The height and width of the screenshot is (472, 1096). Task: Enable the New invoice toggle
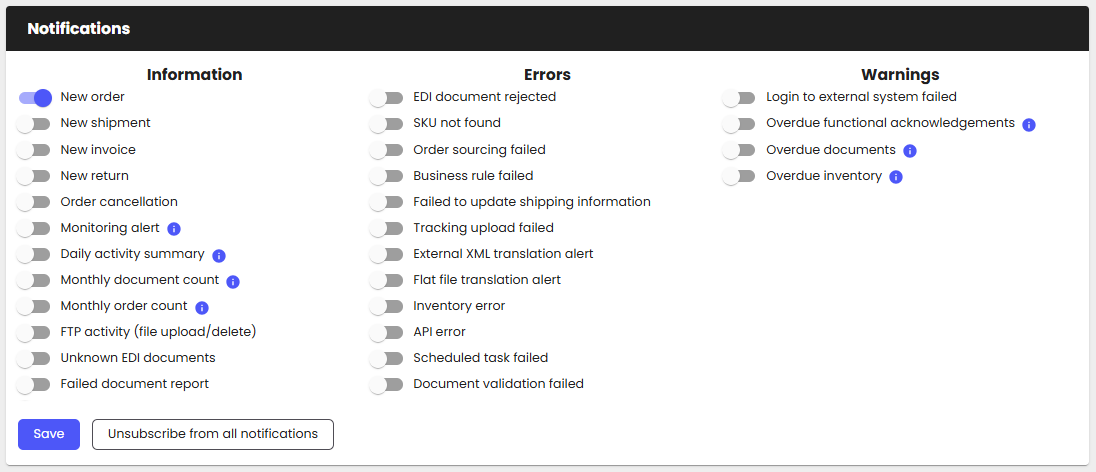point(34,150)
